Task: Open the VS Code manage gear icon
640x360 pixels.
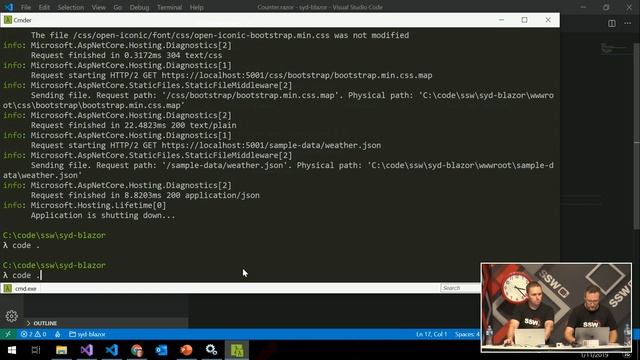Action: click(x=11, y=316)
